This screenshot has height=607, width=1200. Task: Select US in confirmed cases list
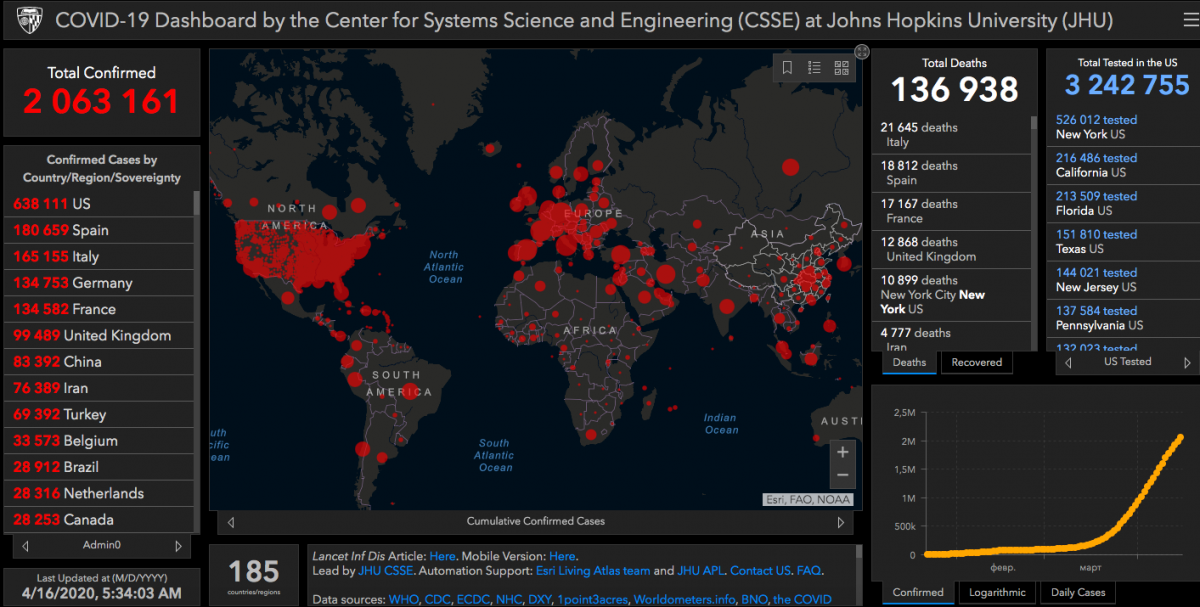(x=98, y=204)
